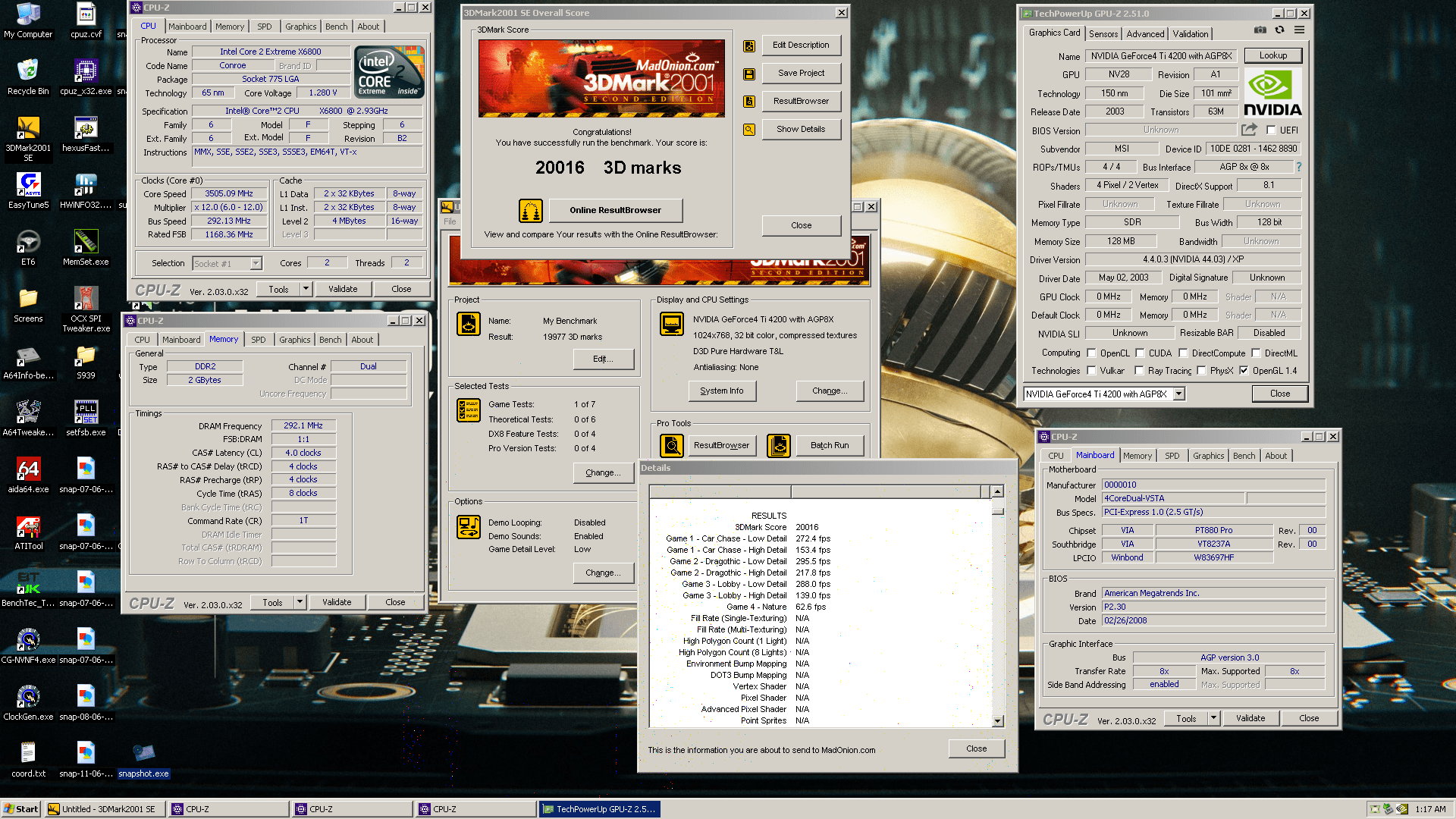The width and height of the screenshot is (1456, 819).
Task: Click the ResultBrowser icon beside its button in score window
Action: tap(749, 102)
